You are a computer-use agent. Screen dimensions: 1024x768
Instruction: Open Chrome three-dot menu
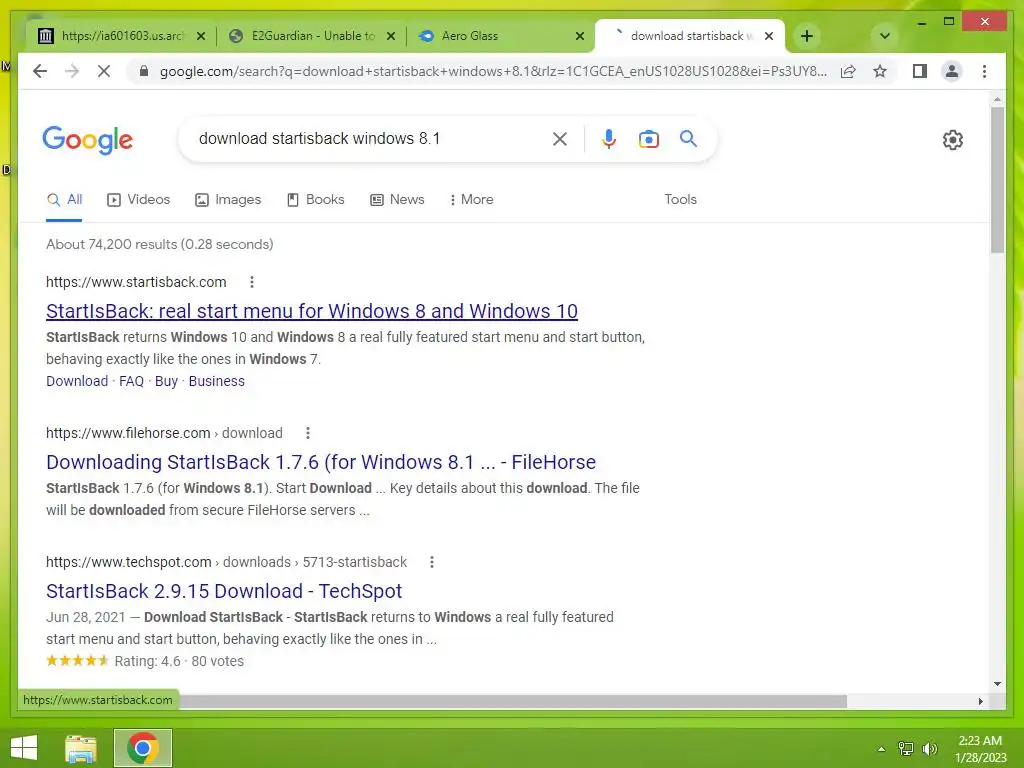(x=984, y=71)
